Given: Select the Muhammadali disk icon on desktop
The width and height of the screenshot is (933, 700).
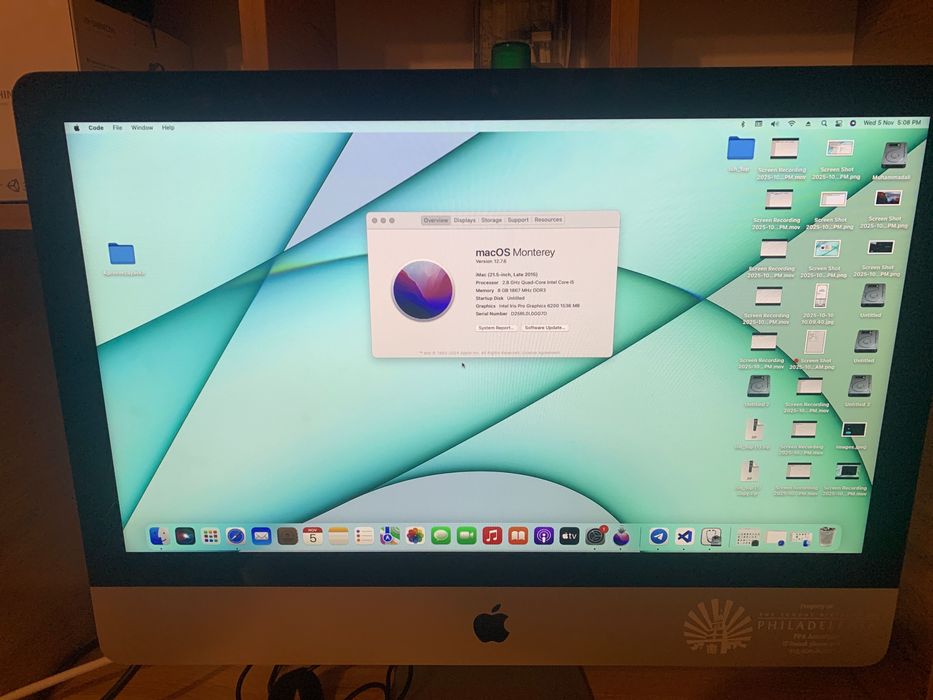Looking at the screenshot, I should click(894, 155).
